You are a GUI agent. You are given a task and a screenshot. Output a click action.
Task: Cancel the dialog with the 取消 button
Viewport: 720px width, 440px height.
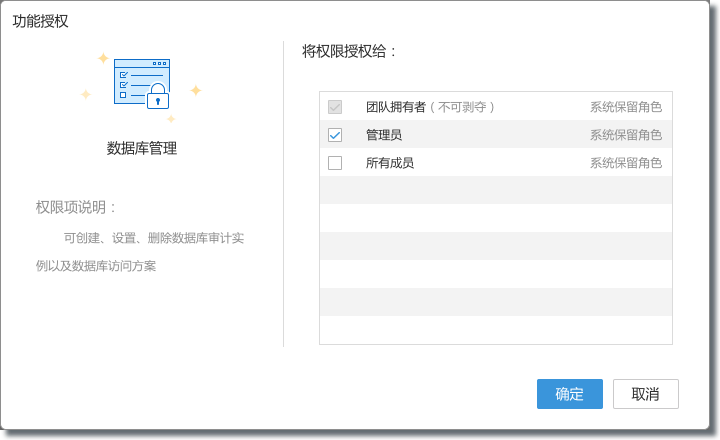645,394
